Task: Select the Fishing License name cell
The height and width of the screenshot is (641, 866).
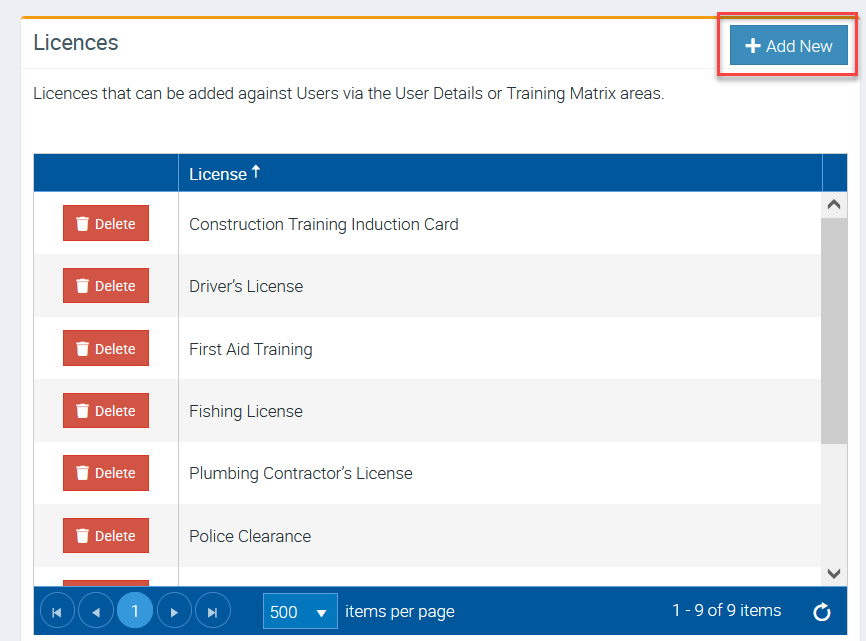Action: [x=246, y=411]
